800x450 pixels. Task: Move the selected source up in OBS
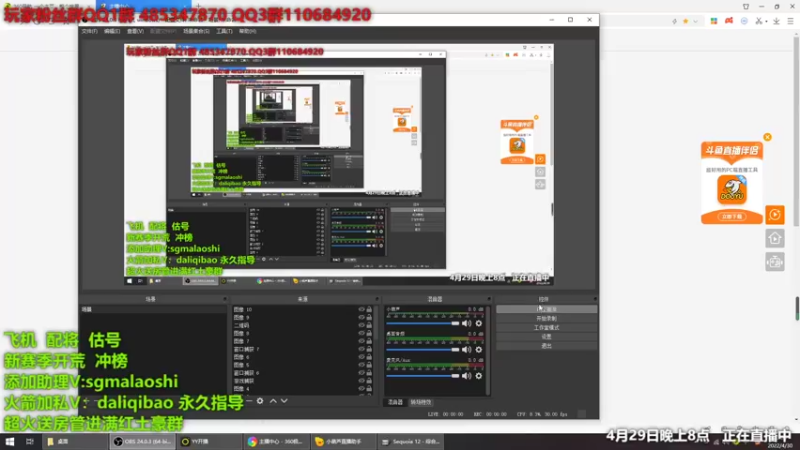coord(273,401)
